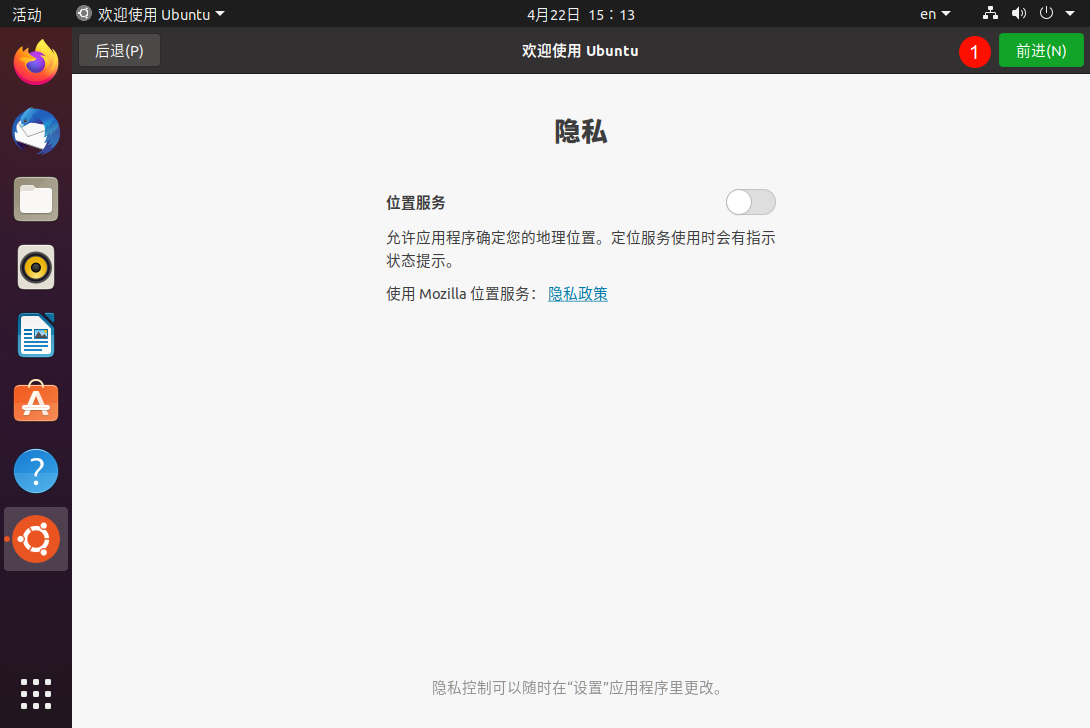Show applications grid button

coord(36,694)
